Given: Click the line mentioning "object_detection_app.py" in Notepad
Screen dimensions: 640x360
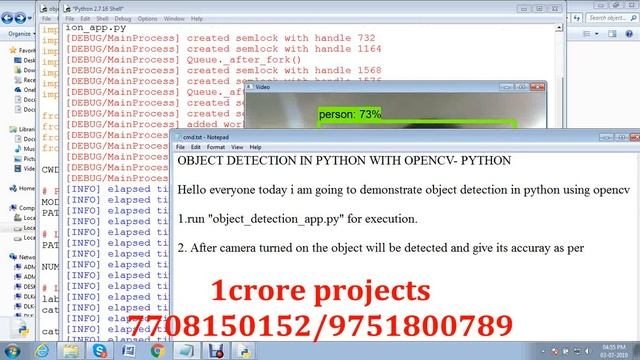Looking at the screenshot, I should tap(298, 219).
